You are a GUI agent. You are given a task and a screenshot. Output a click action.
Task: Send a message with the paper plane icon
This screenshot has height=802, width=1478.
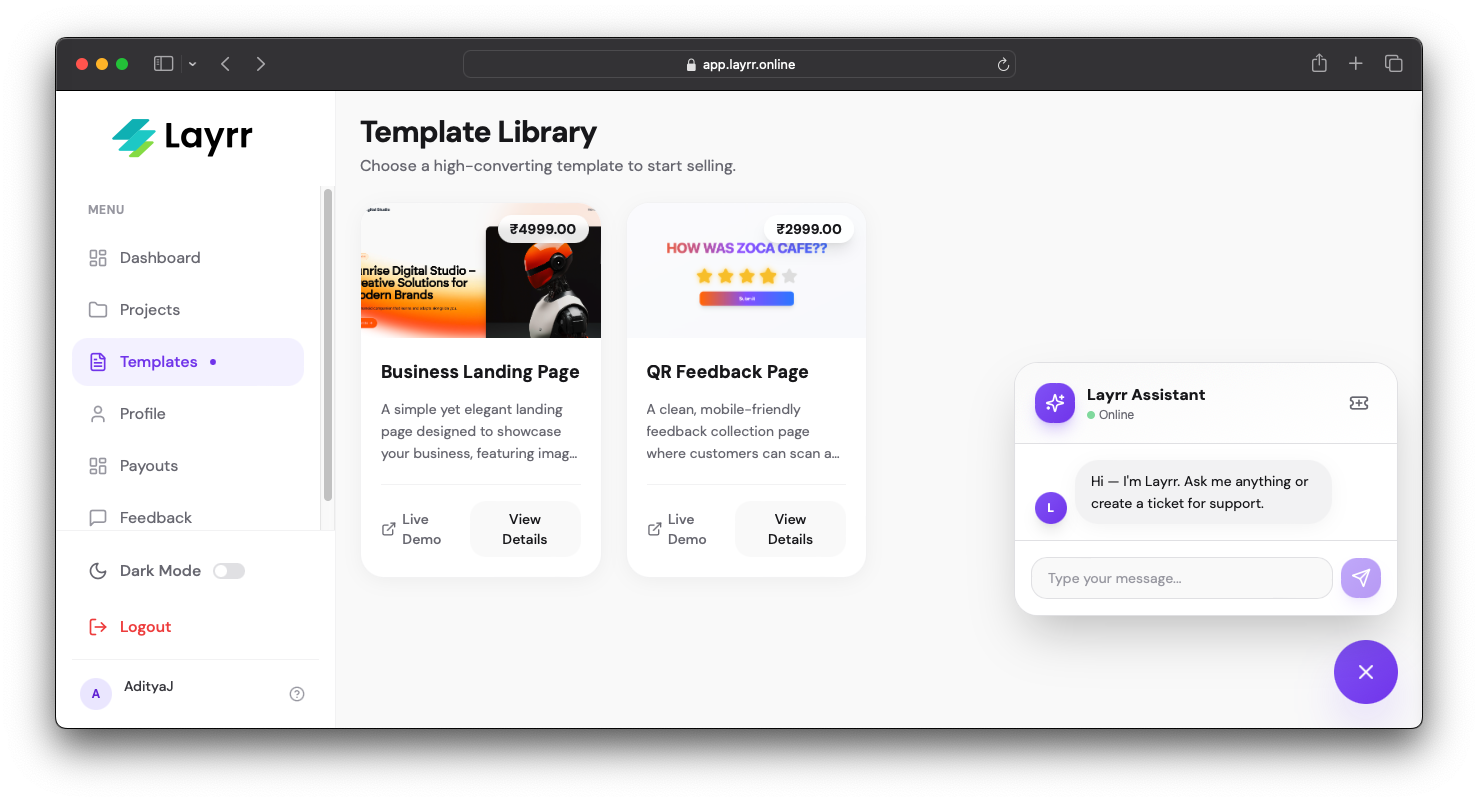1361,577
